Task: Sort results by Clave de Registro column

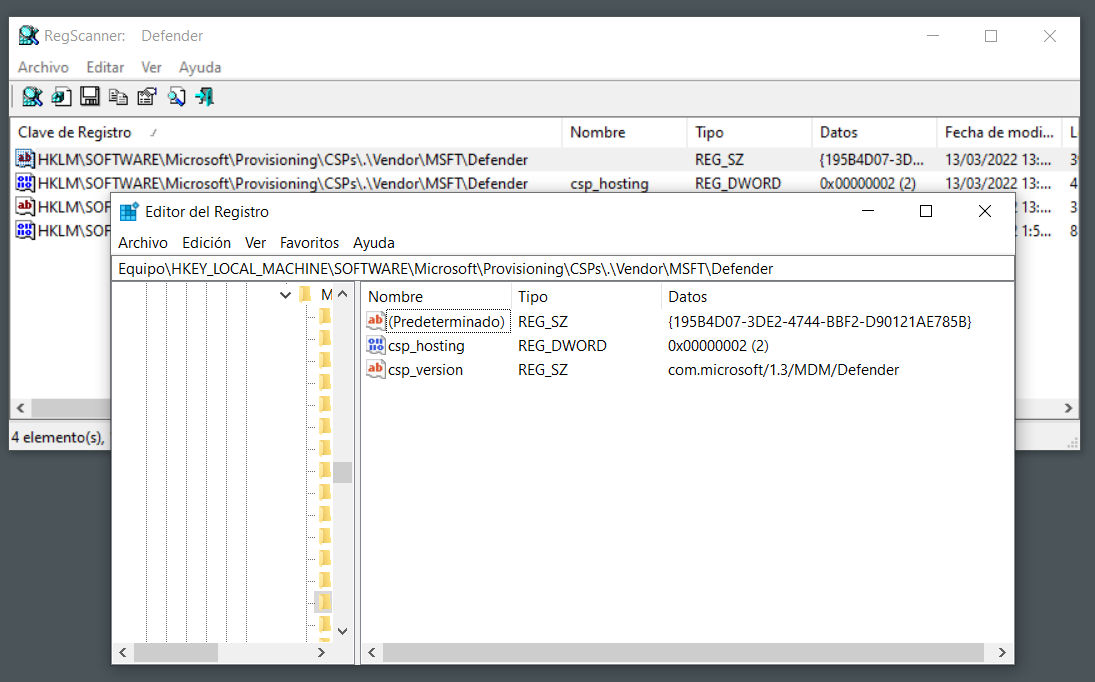Action: (75, 132)
